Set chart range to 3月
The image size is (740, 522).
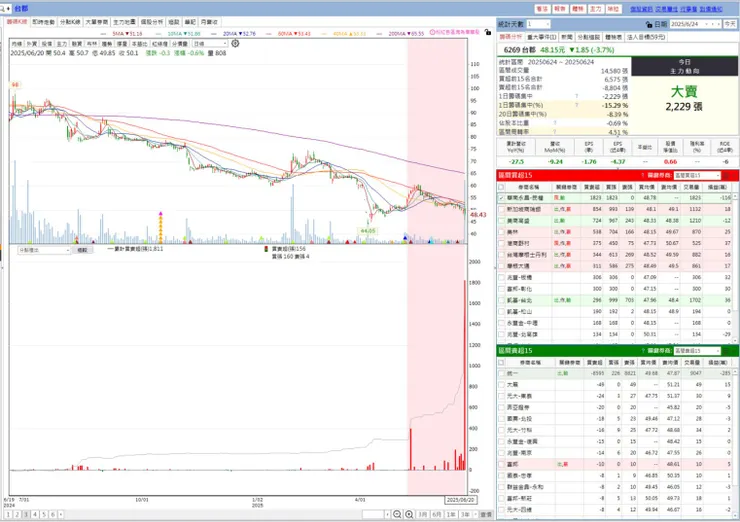click(x=422, y=514)
